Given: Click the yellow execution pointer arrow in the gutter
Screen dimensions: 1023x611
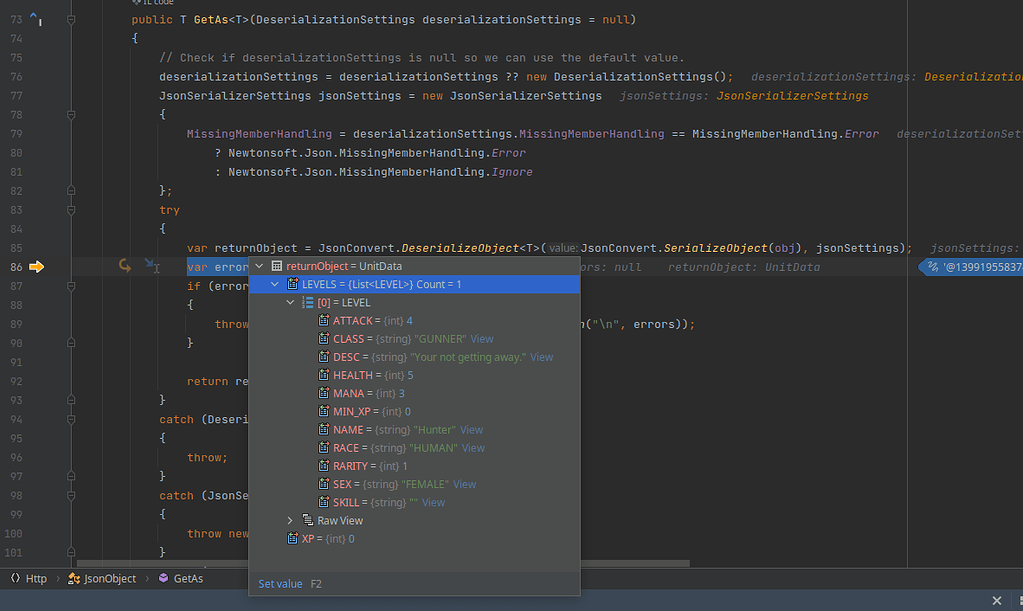Looking at the screenshot, I should click(37, 267).
